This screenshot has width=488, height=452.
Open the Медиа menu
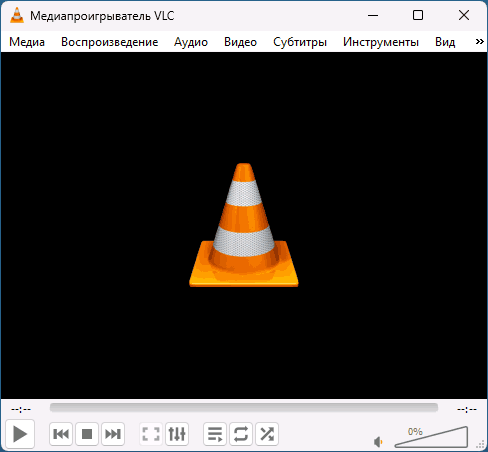click(x=27, y=42)
